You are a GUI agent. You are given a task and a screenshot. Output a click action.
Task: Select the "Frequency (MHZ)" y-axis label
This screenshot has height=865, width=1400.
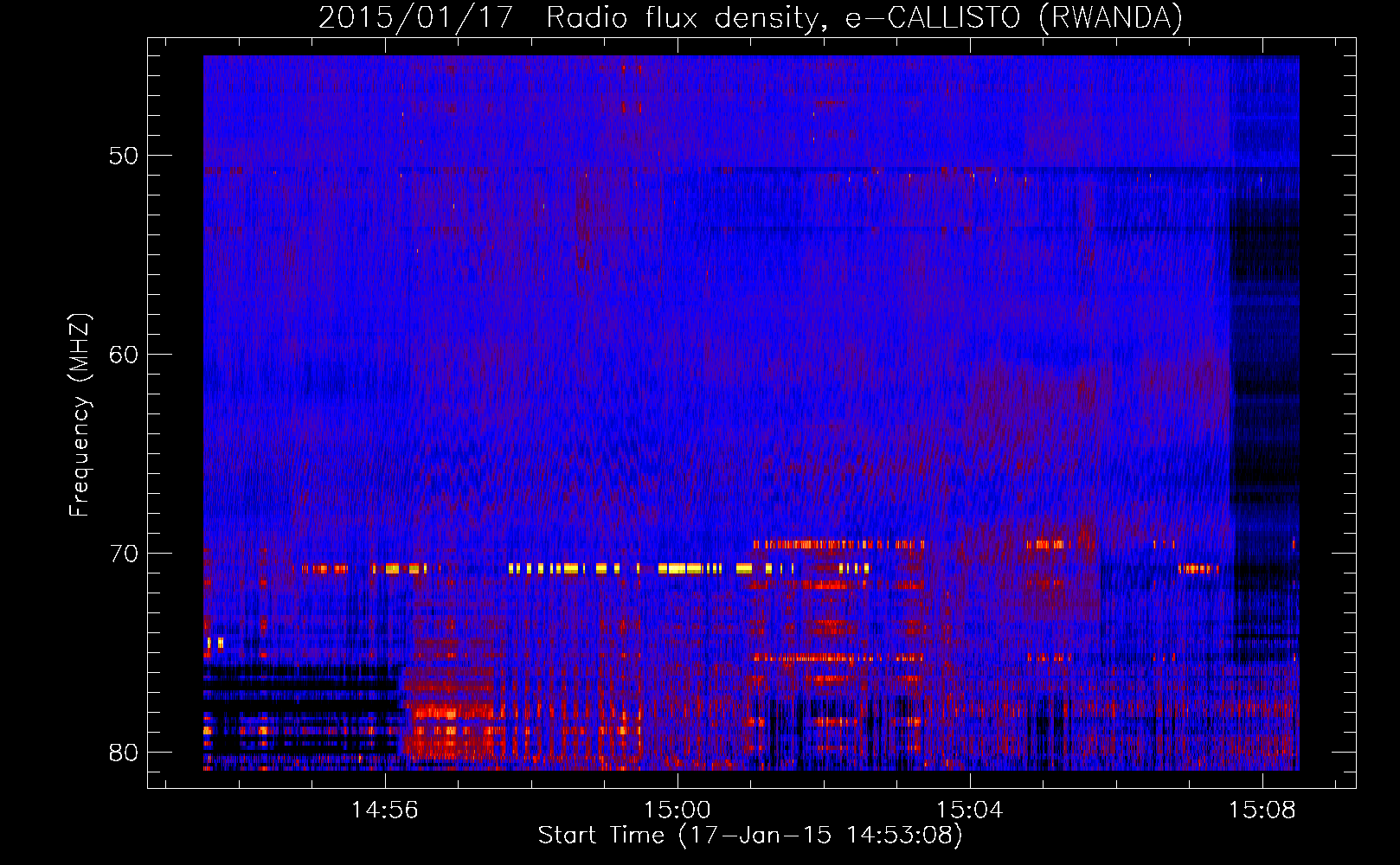[80, 415]
